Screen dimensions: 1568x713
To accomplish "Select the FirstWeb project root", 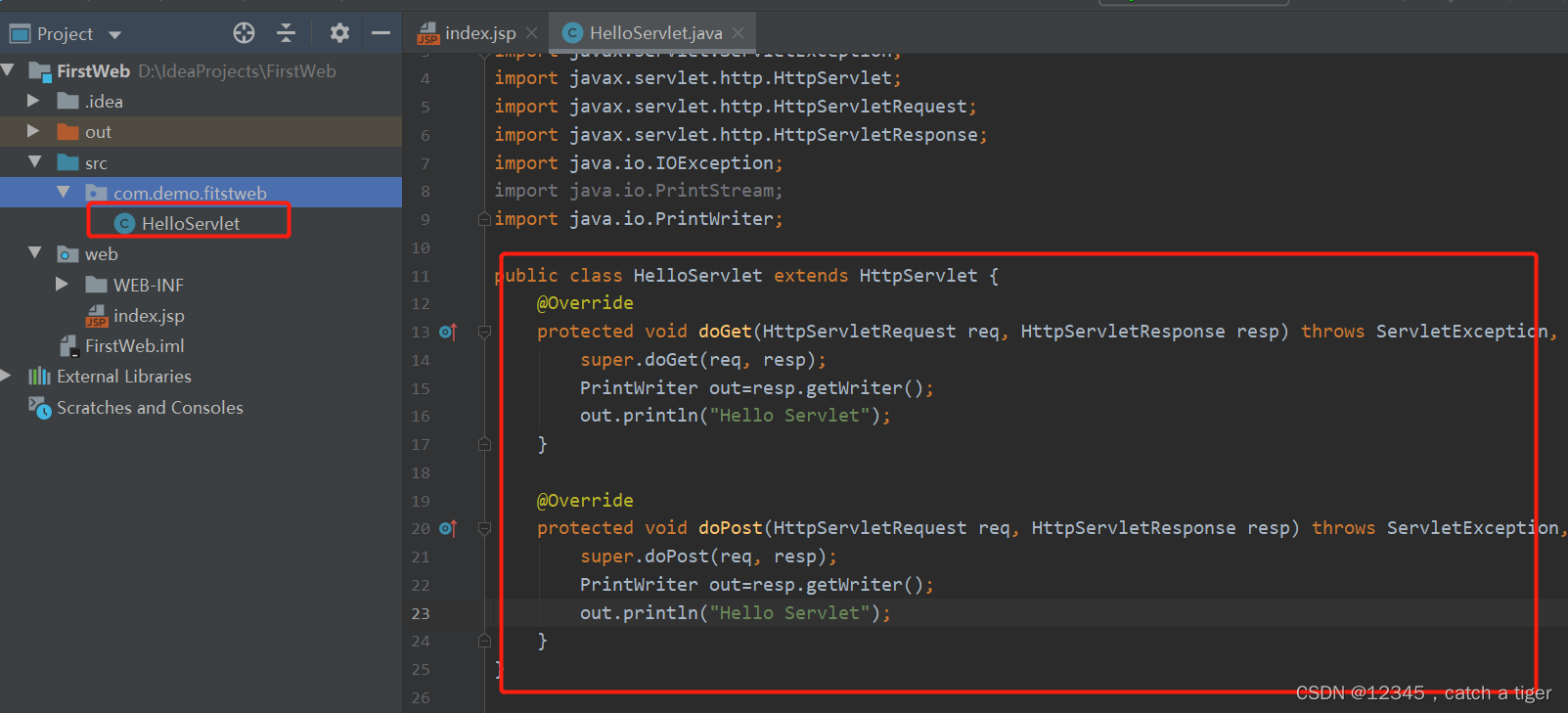I will pyautogui.click(x=93, y=71).
